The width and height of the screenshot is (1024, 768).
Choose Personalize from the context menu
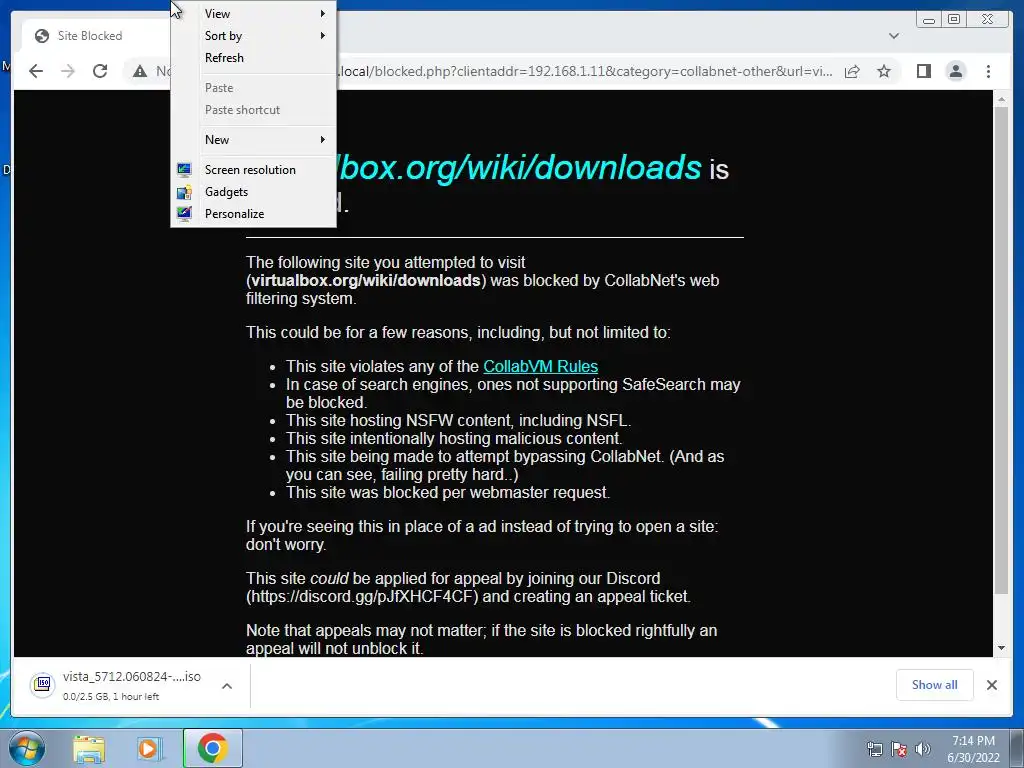pyautogui.click(x=253, y=214)
